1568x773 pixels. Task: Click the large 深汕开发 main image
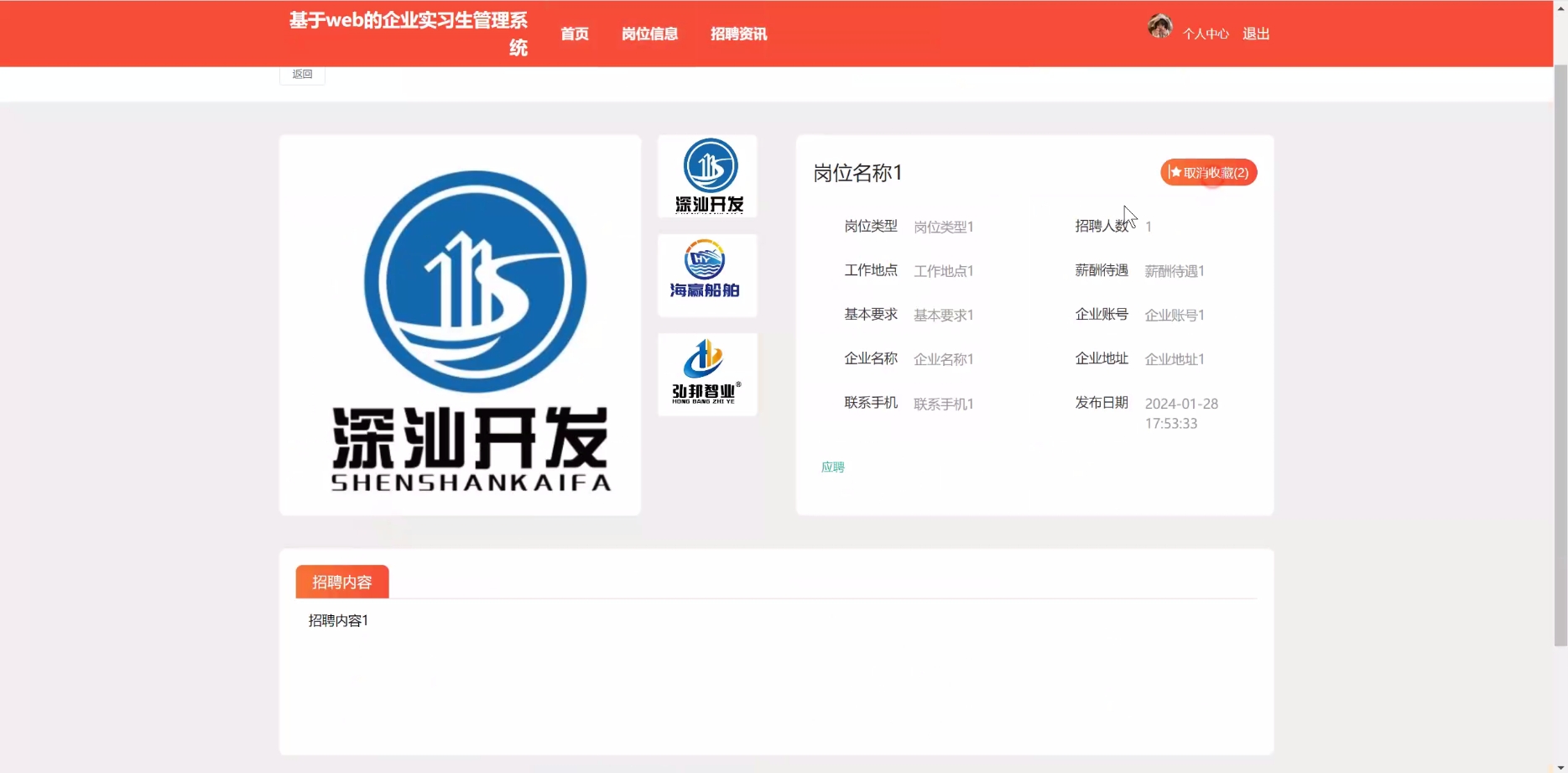click(460, 326)
